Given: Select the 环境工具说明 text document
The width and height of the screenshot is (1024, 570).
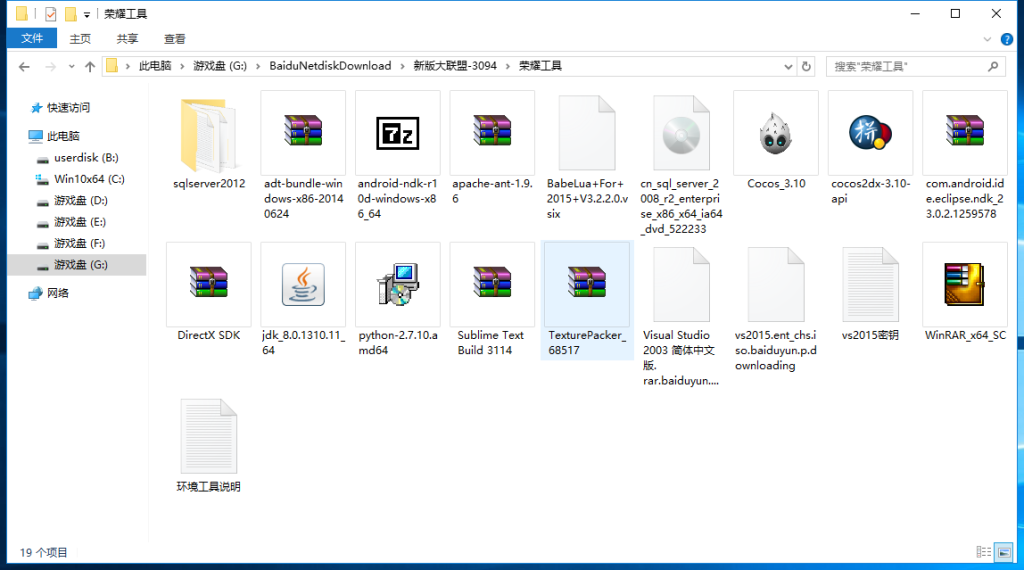Looking at the screenshot, I should click(208, 435).
